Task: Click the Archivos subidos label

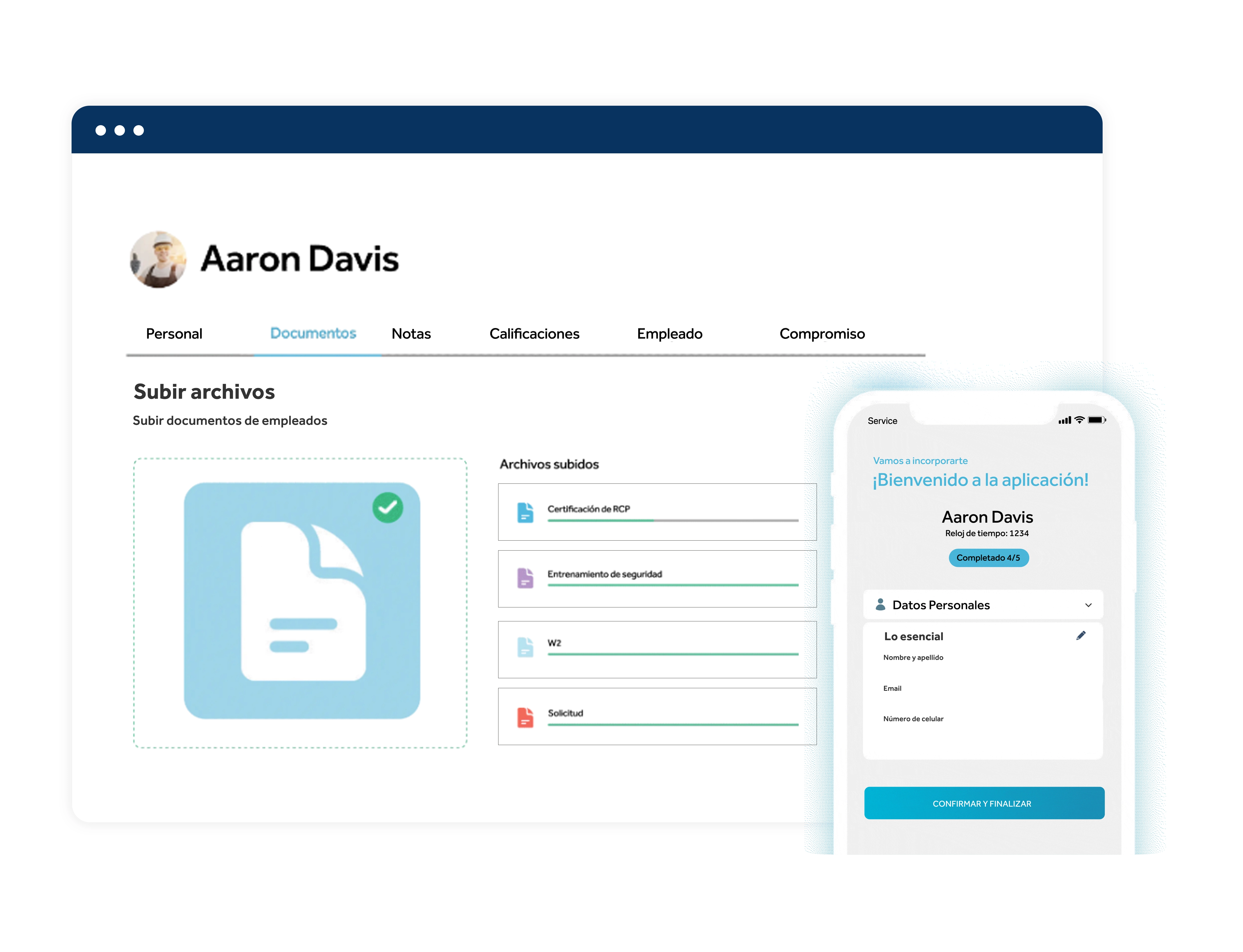Action: pos(549,464)
